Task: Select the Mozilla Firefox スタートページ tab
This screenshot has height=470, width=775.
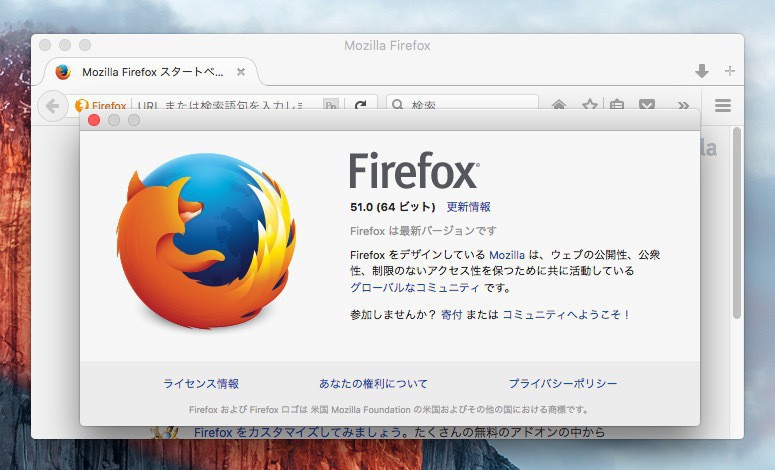Action: (152, 72)
